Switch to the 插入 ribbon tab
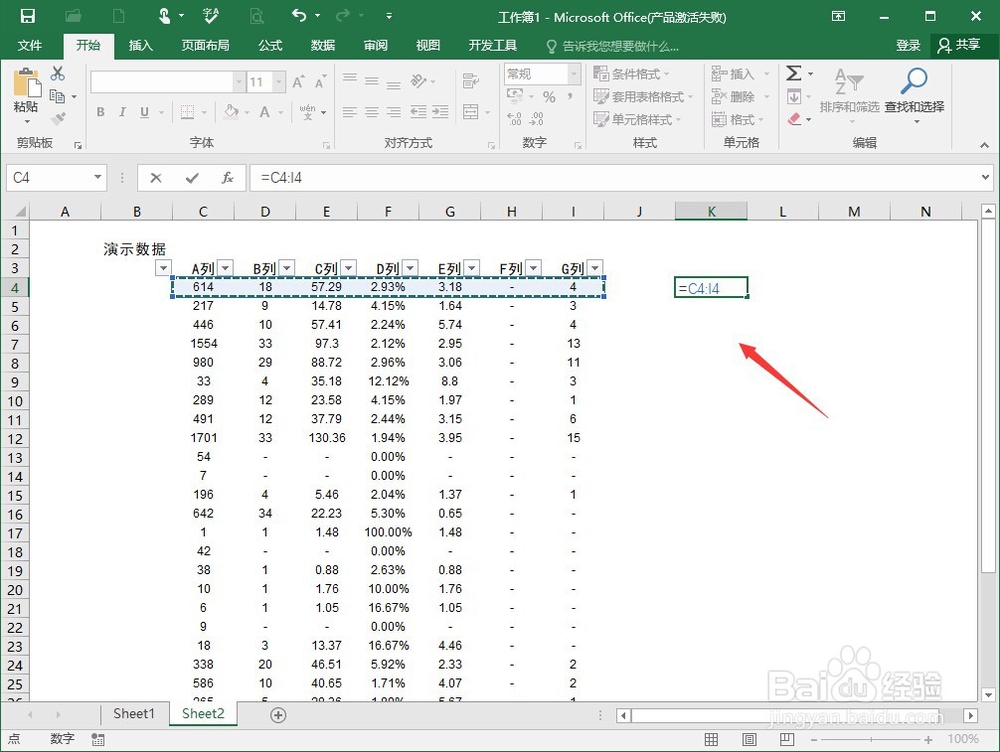1000x752 pixels. tap(143, 45)
